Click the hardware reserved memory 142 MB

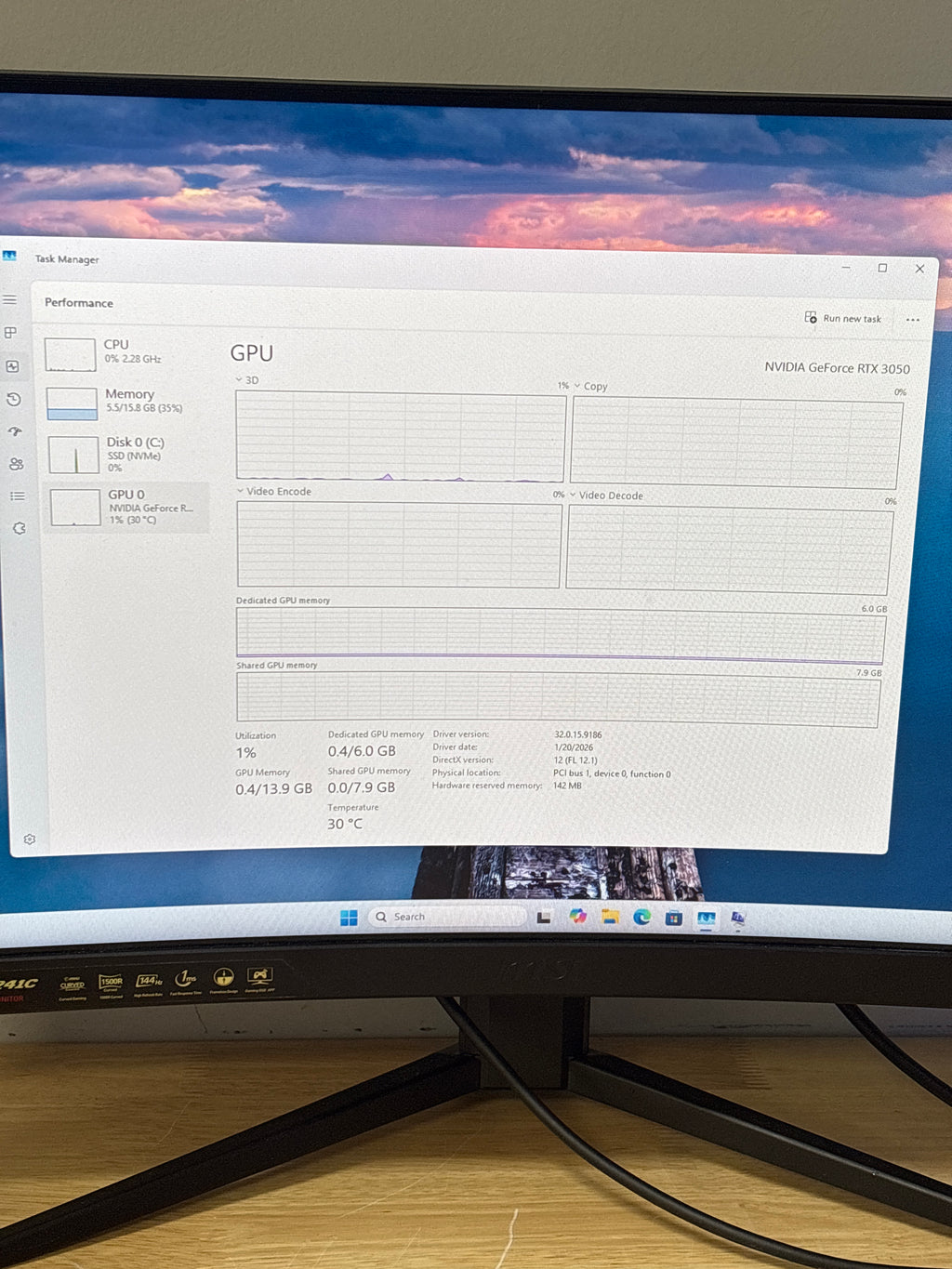click(567, 786)
